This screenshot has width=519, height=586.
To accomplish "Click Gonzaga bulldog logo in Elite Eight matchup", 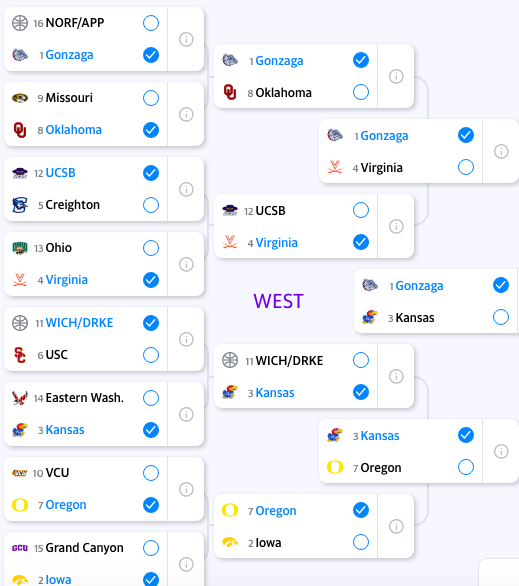I will (370, 285).
